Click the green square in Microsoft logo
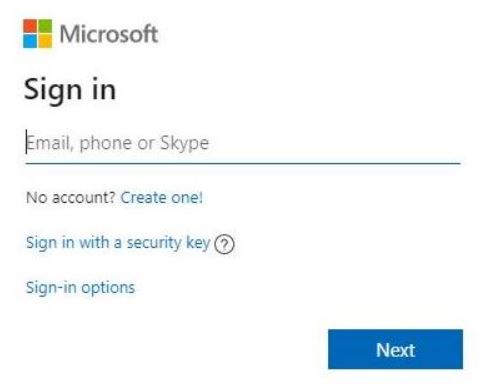484x384 pixels. point(45,26)
